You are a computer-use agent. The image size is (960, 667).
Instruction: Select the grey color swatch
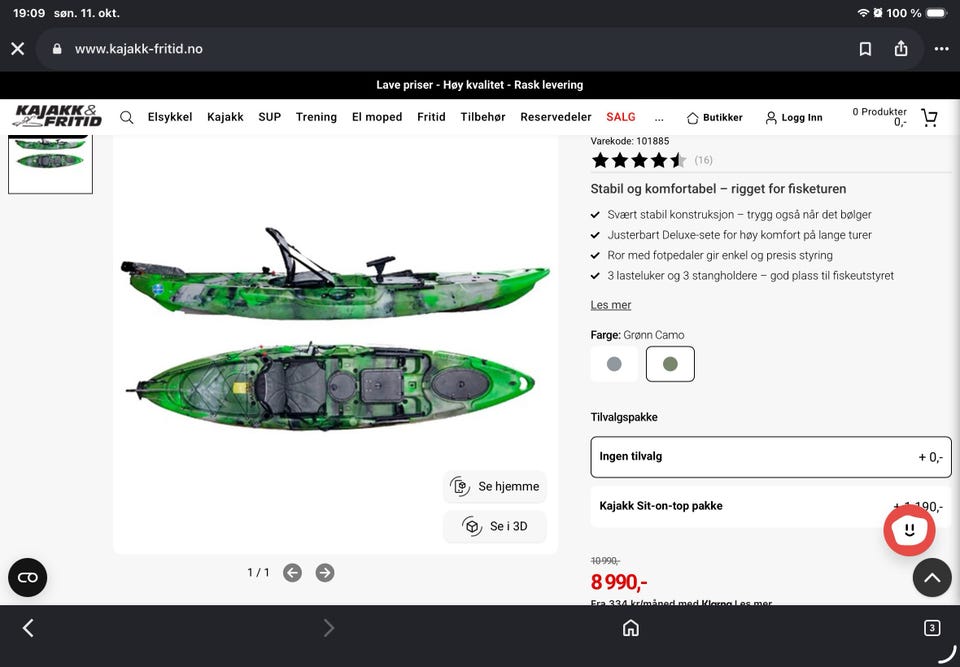614,364
